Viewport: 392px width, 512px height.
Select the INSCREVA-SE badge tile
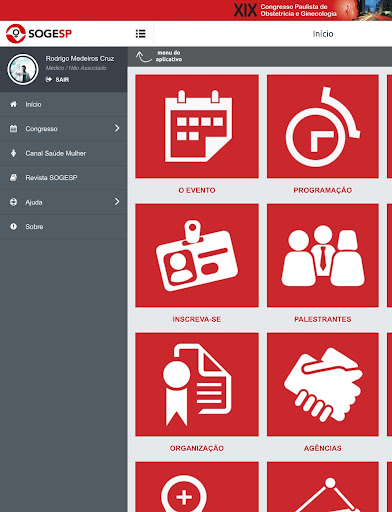pyautogui.click(x=197, y=255)
